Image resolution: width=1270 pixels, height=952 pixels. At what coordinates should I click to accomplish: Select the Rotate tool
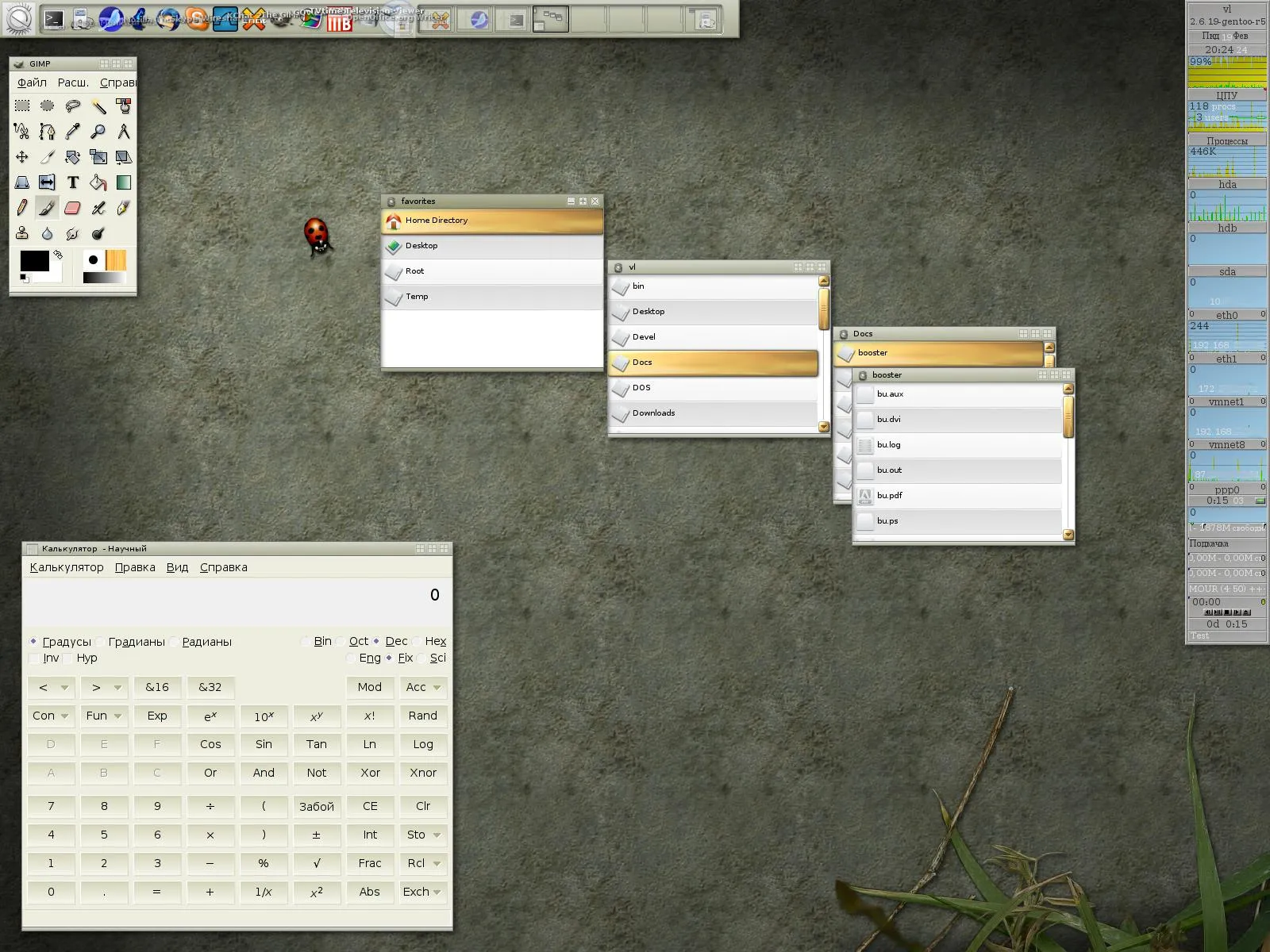point(73,157)
